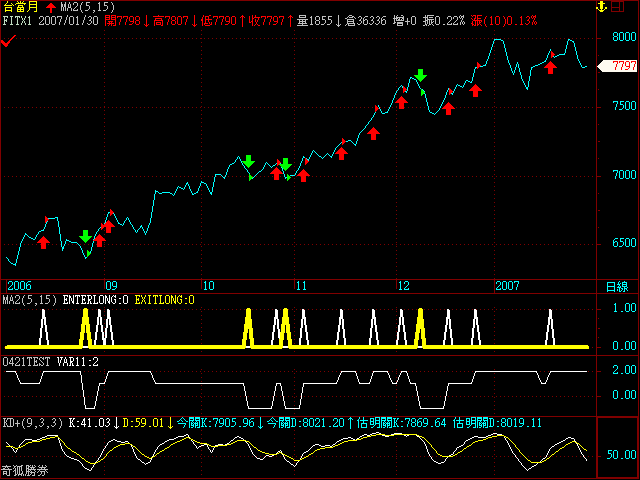The image size is (640, 480).
Task: Click the ENTERLONG:0 indicator readout
Action: pyautogui.click(x=96, y=300)
